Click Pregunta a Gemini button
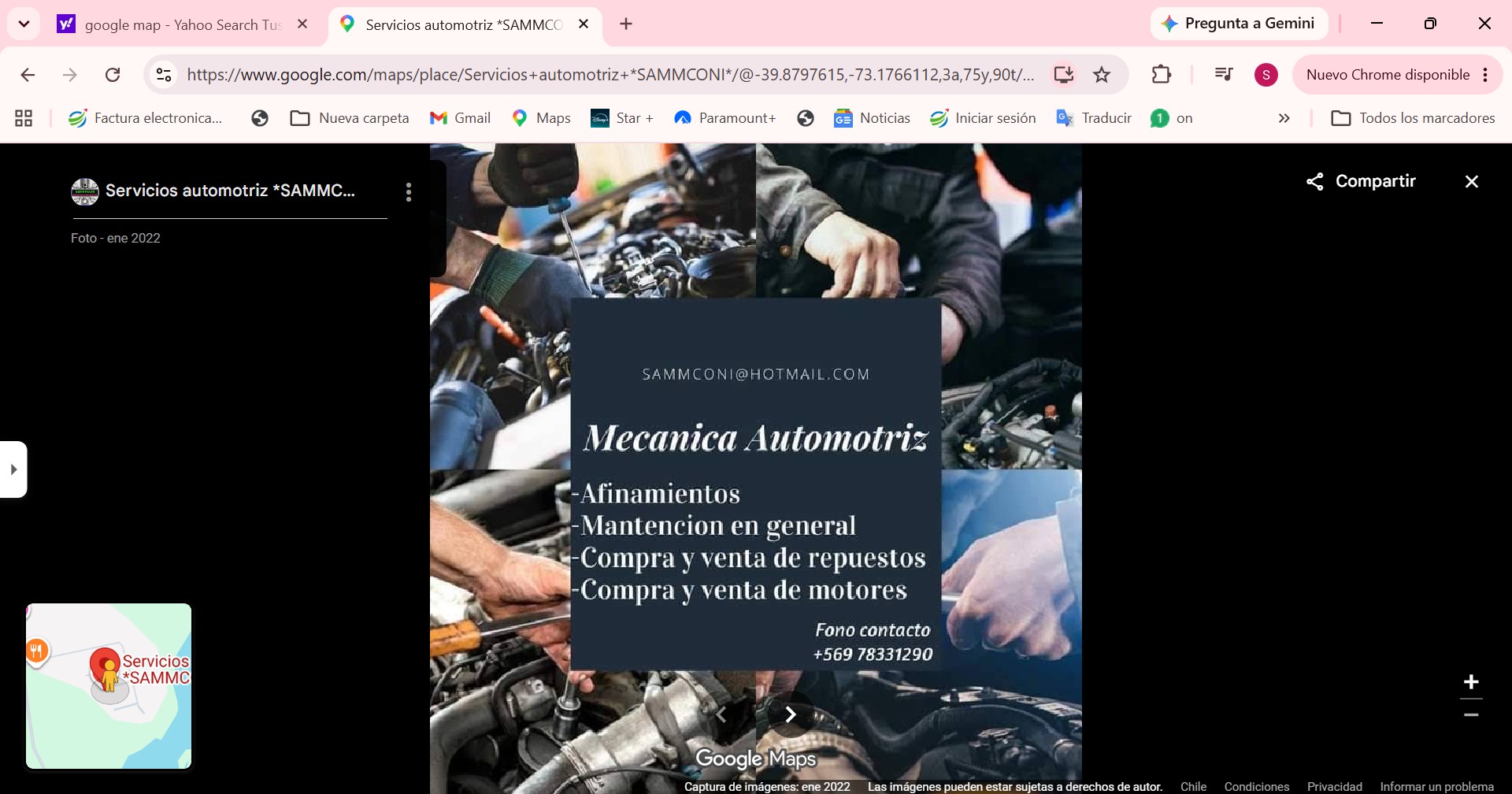This screenshot has height=794, width=1512. 1239,24
